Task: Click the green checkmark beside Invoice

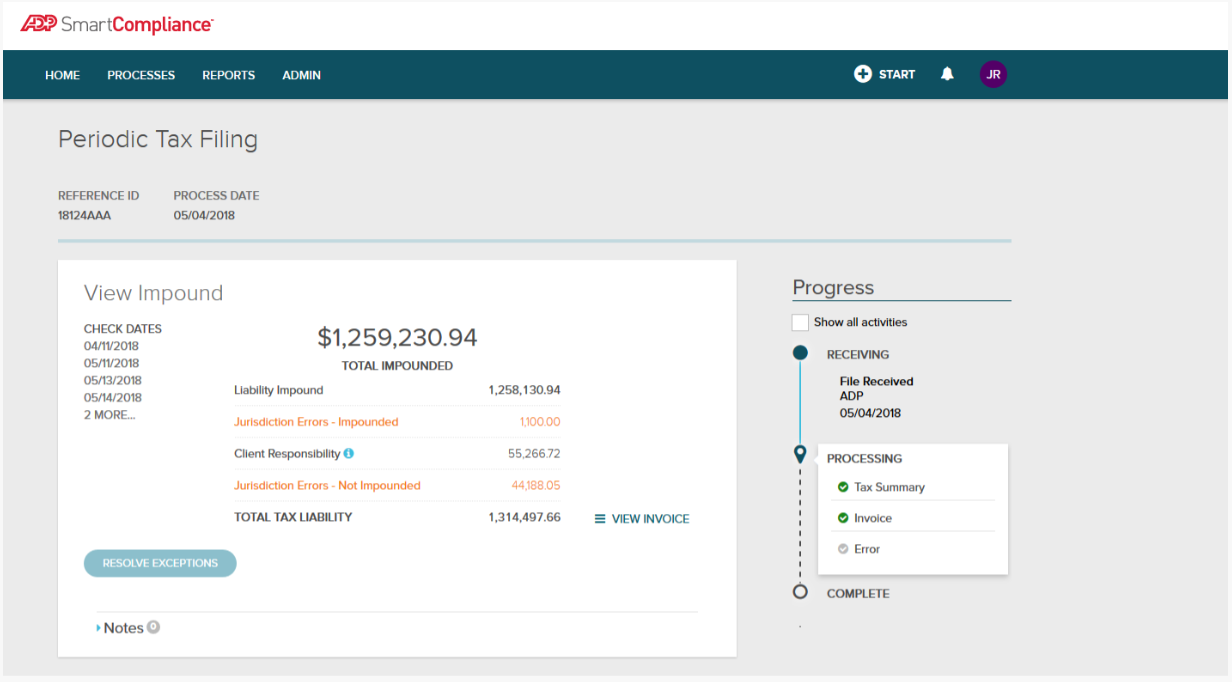Action: pyautogui.click(x=843, y=518)
